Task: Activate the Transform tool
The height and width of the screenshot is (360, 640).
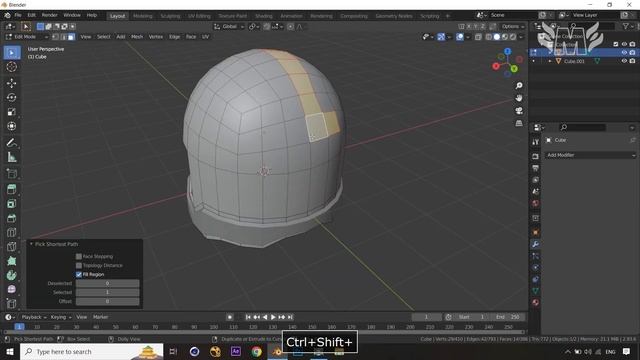Action: [x=11, y=126]
